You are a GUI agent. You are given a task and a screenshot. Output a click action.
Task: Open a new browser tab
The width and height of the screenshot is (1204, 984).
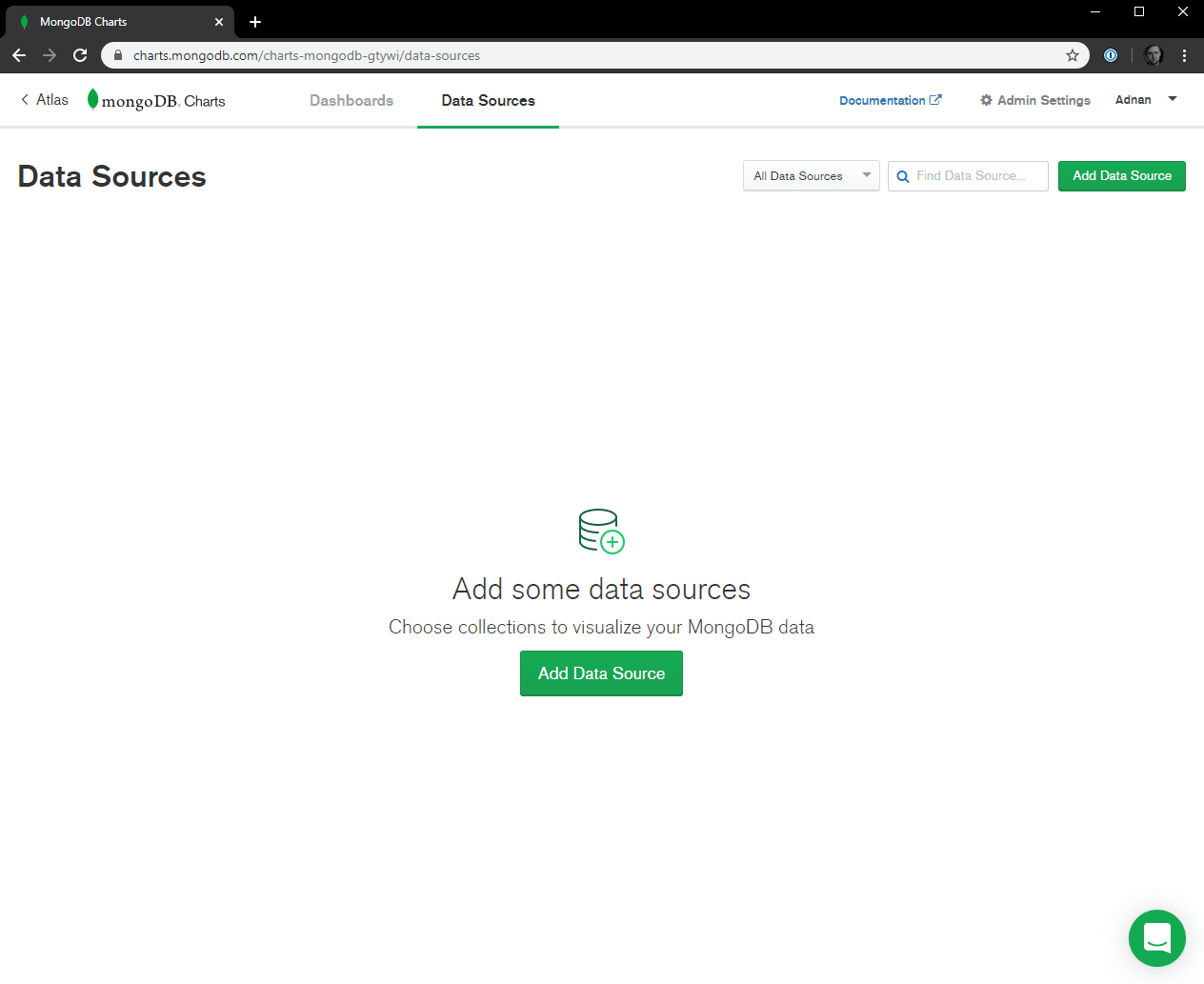pos(255,22)
